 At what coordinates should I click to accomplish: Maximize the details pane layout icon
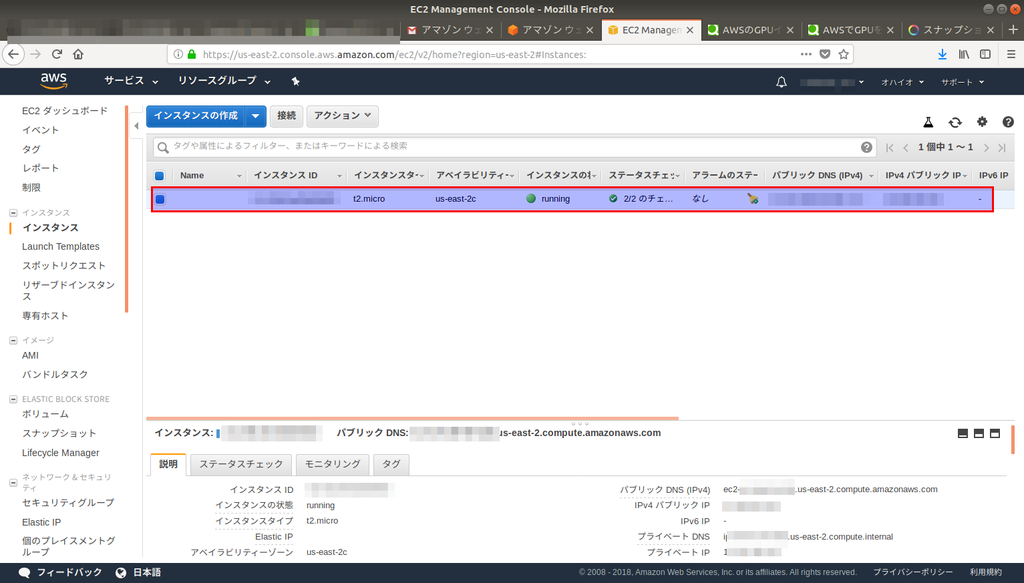click(x=995, y=433)
